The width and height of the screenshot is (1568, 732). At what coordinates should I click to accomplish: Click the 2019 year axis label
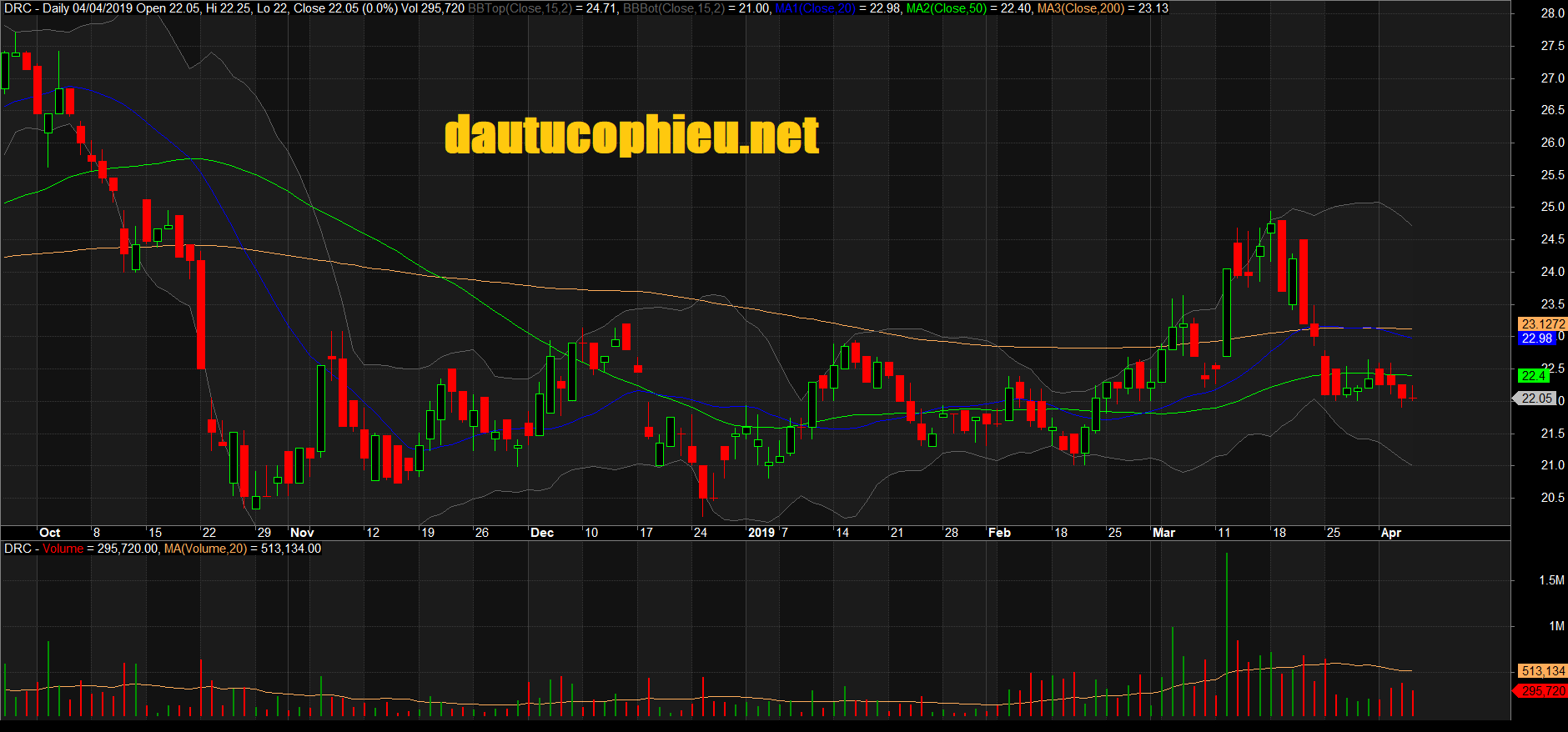pyautogui.click(x=761, y=533)
